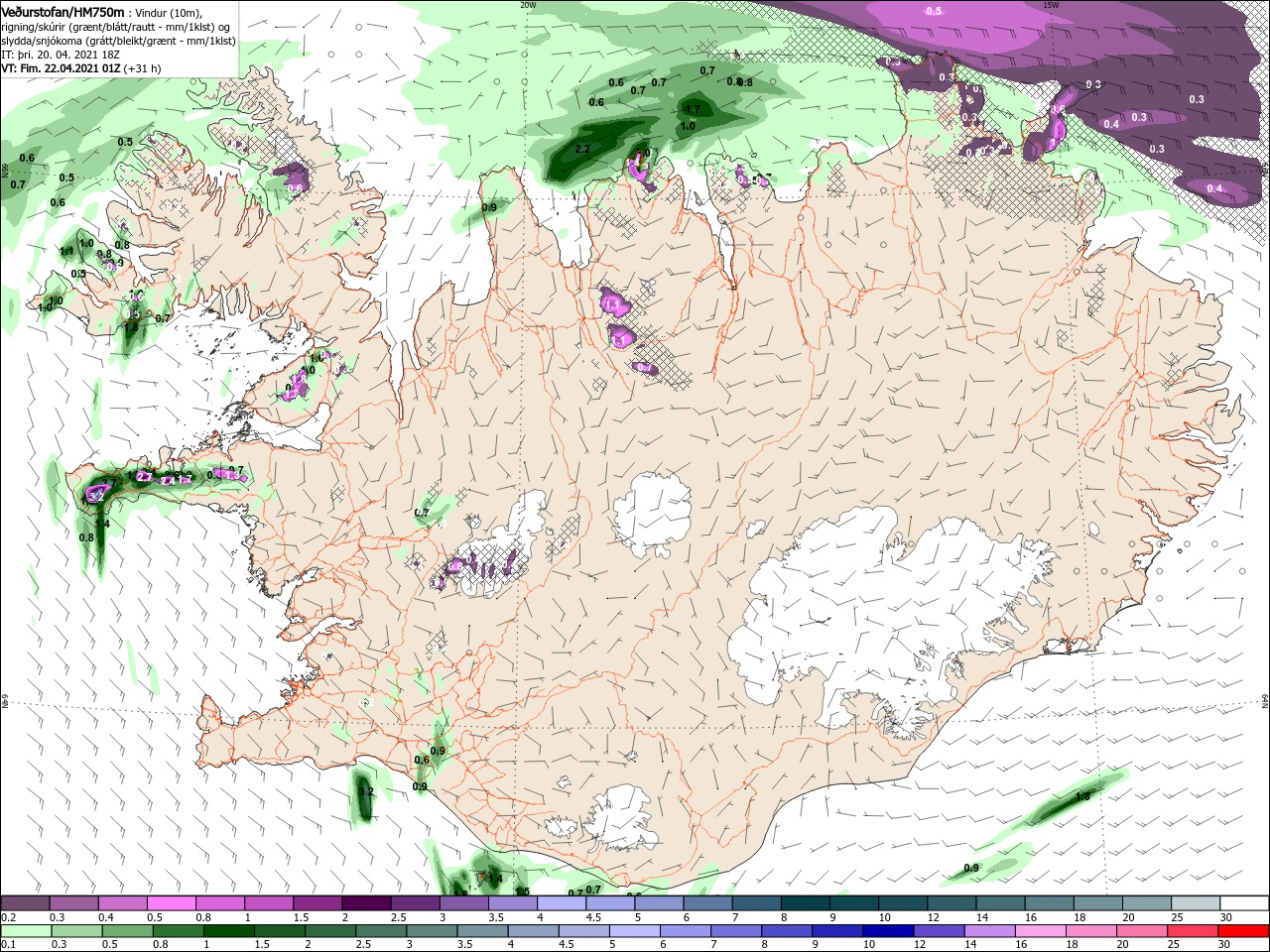Click the 'Vindur (10m)' text in the header
Viewport: 1270px width, 952px height.
click(x=169, y=12)
